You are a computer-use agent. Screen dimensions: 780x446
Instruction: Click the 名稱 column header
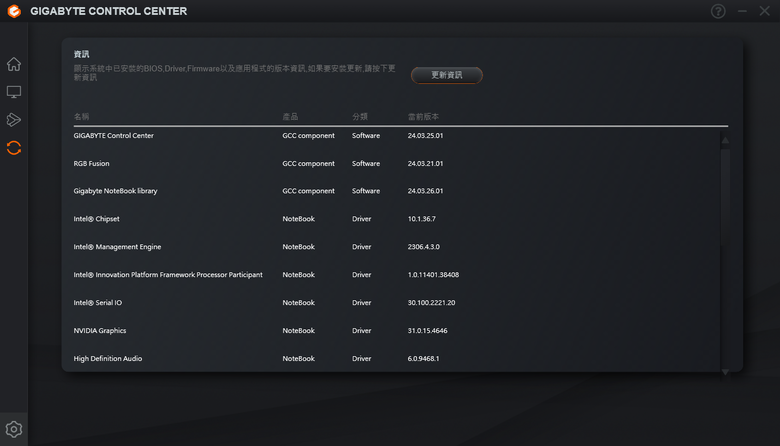(x=82, y=117)
